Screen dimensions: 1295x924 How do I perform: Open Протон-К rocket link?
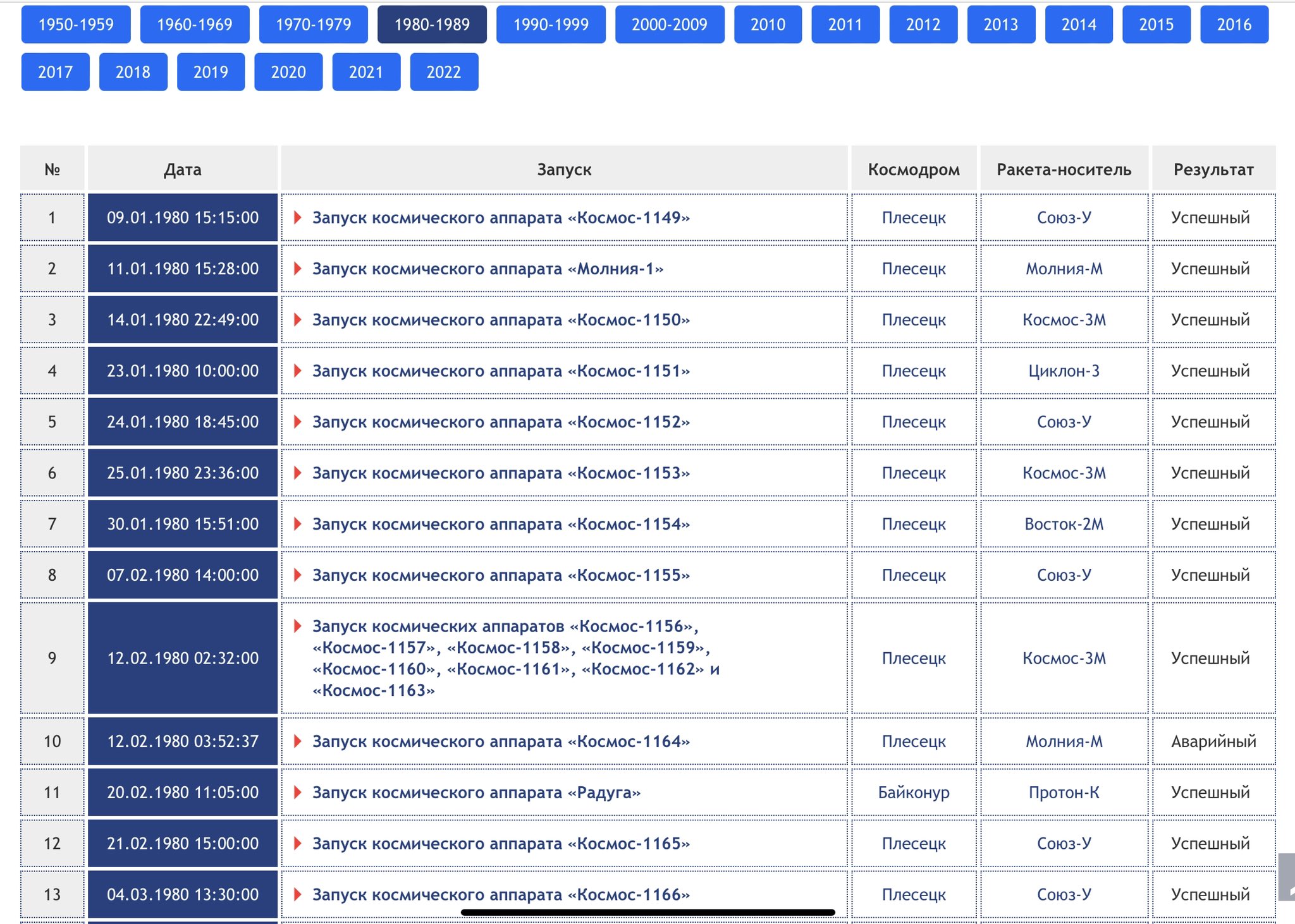(x=1064, y=793)
